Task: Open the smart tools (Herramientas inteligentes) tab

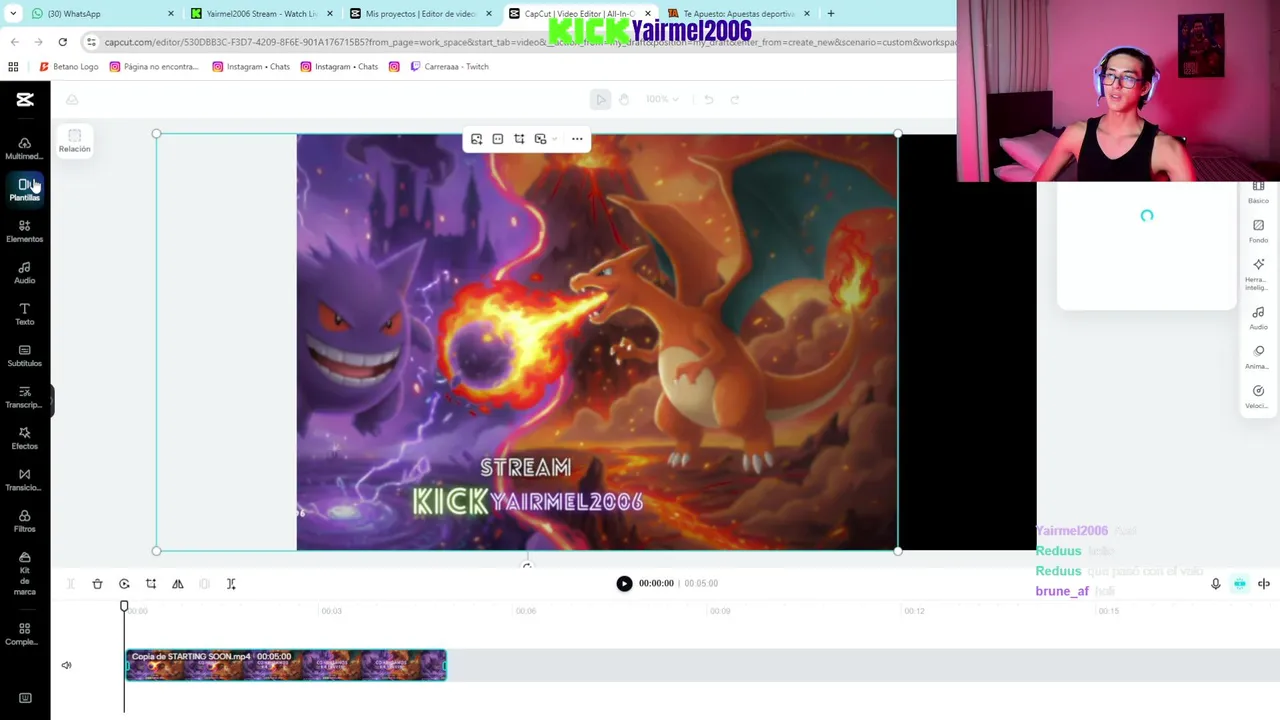Action: coord(1258,274)
